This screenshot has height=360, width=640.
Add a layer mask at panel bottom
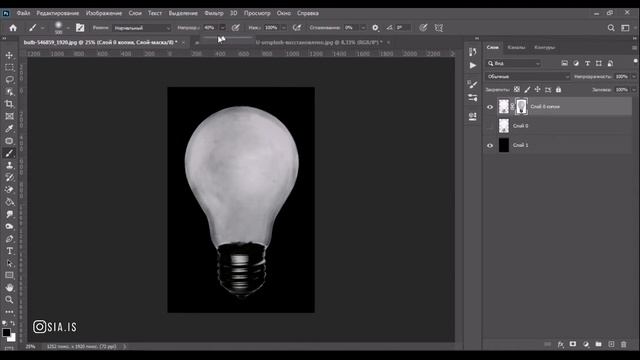(x=573, y=344)
